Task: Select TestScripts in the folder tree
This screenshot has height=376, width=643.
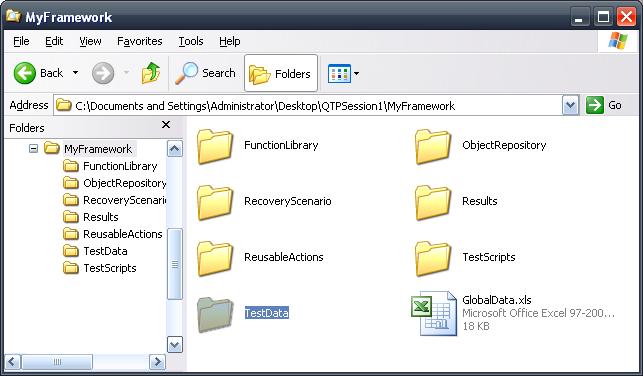Action: click(x=110, y=268)
